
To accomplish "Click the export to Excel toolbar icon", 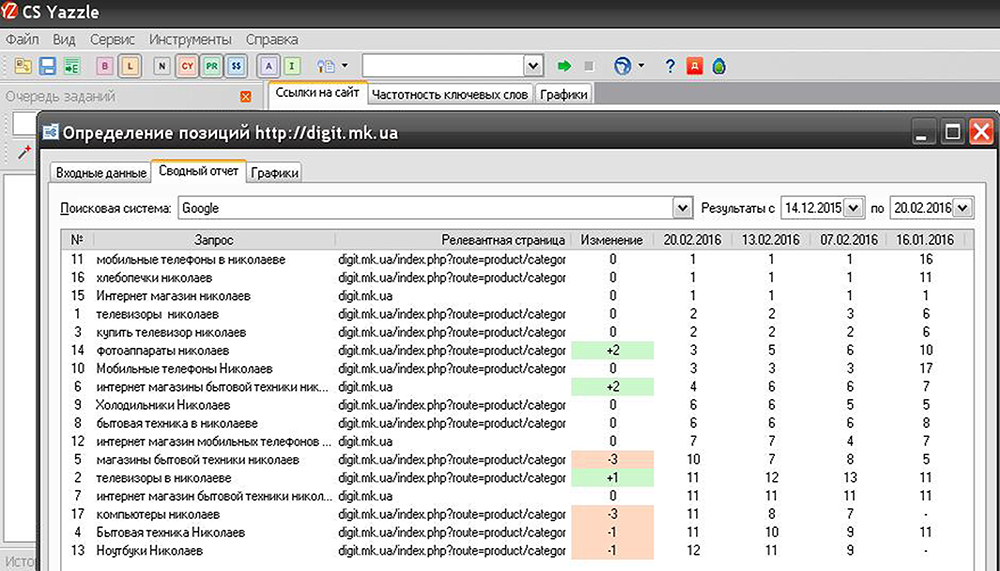I will (71, 66).
